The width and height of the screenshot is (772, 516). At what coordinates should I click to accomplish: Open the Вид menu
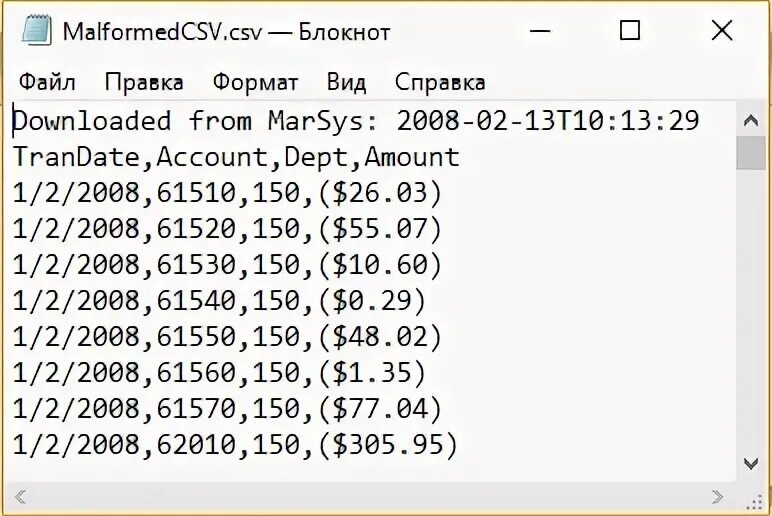346,82
